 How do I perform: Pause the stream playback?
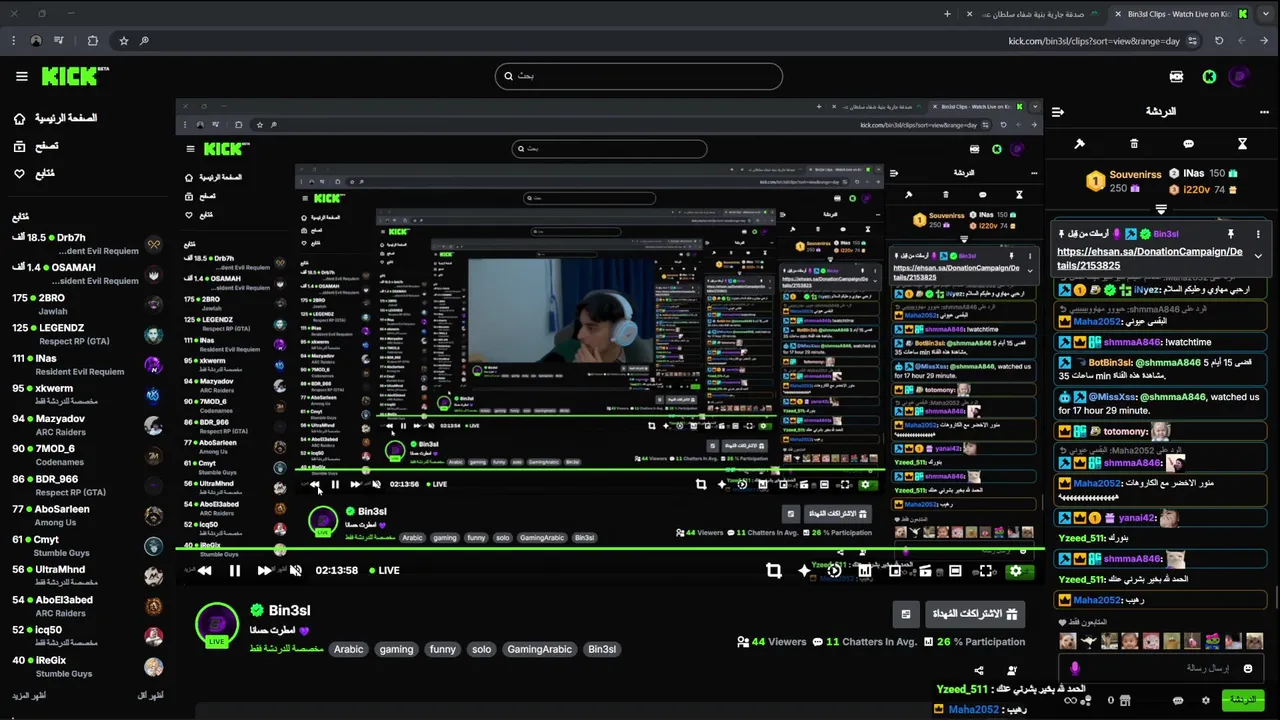tap(234, 571)
